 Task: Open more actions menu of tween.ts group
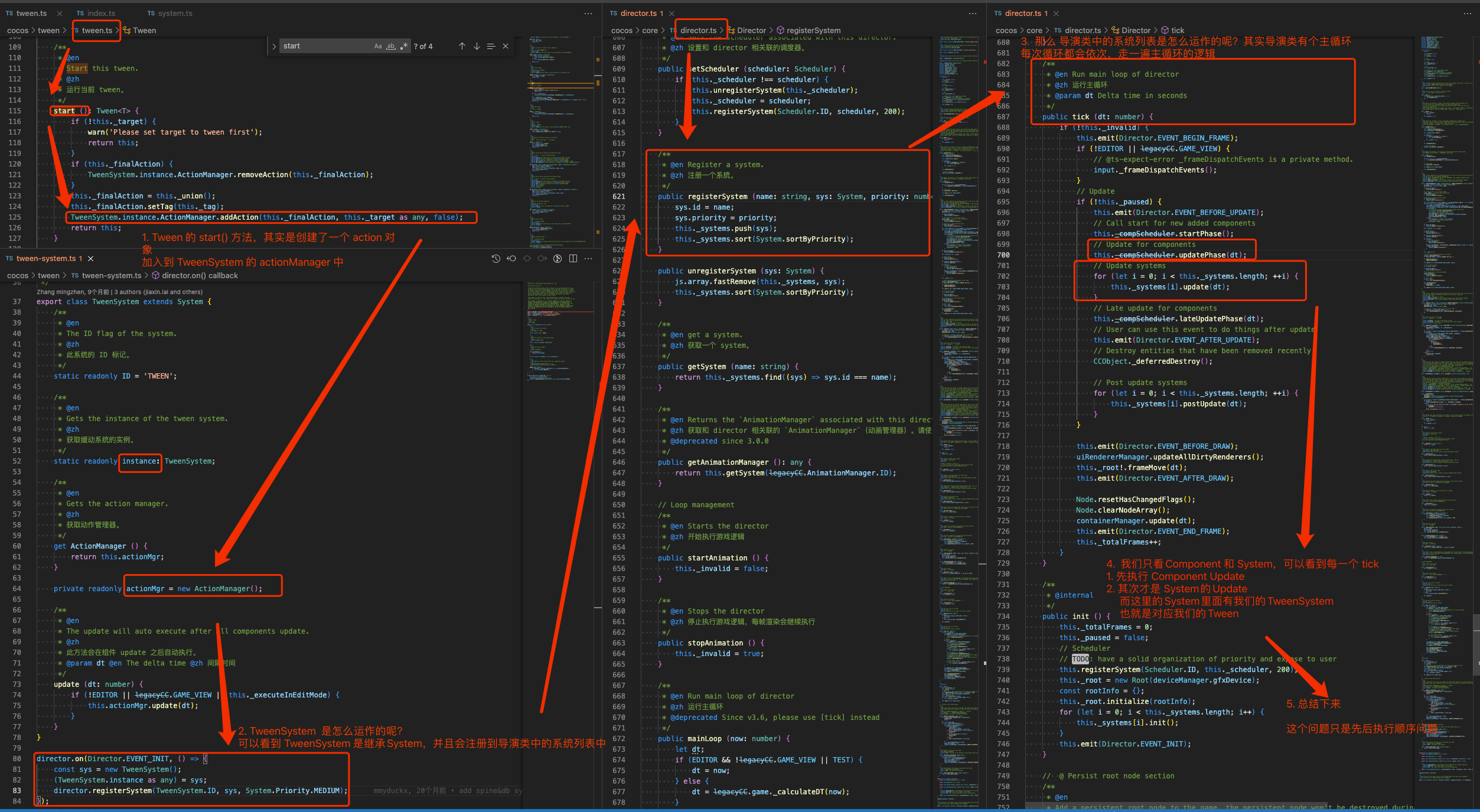click(x=588, y=13)
